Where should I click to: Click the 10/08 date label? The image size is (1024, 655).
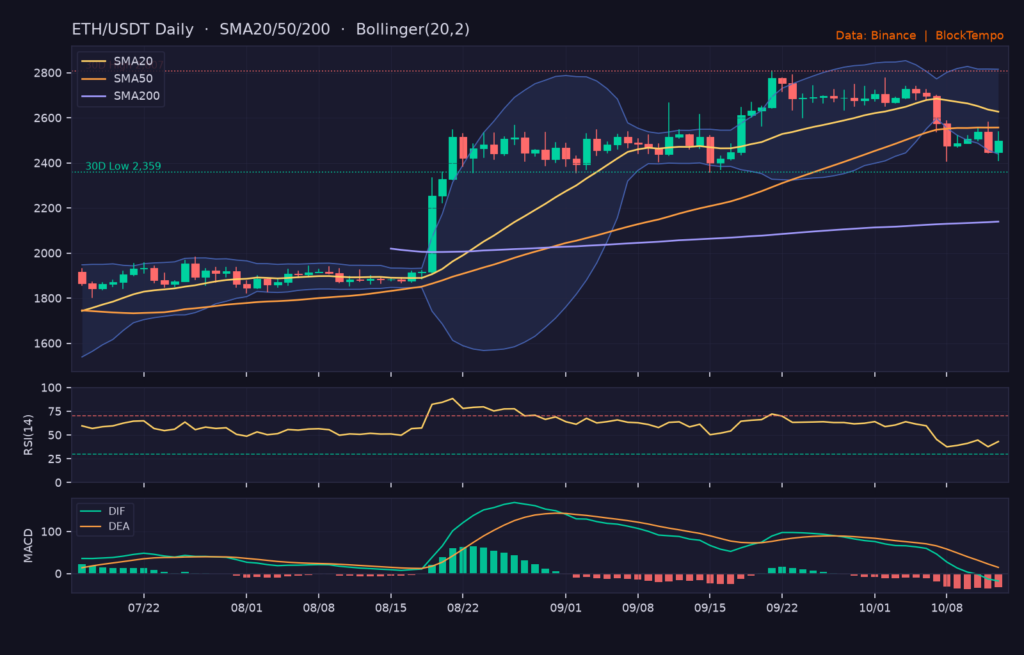tap(946, 608)
